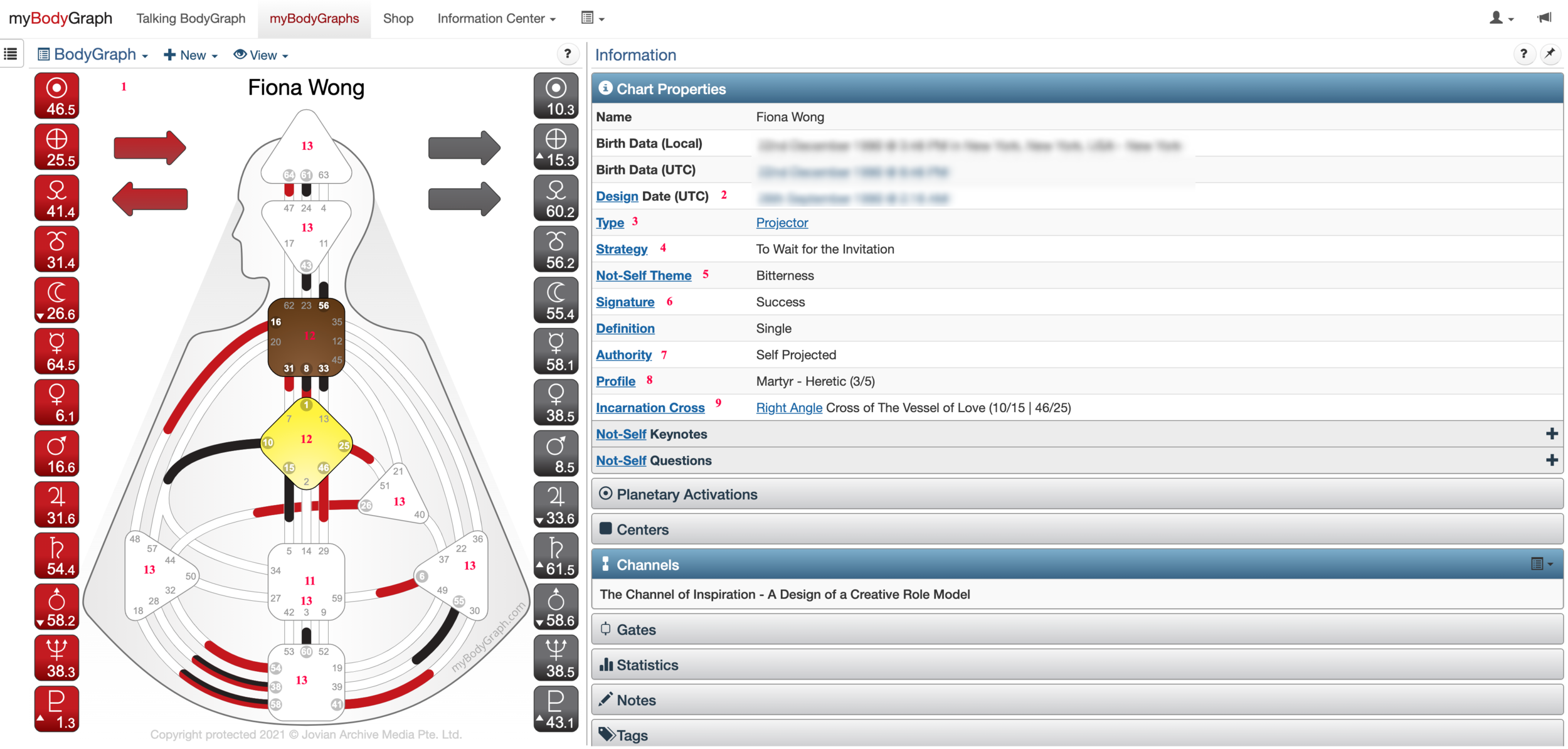The height and width of the screenshot is (749, 1568).
Task: Select the red Pluto 1.3 tile
Action: tap(56, 709)
